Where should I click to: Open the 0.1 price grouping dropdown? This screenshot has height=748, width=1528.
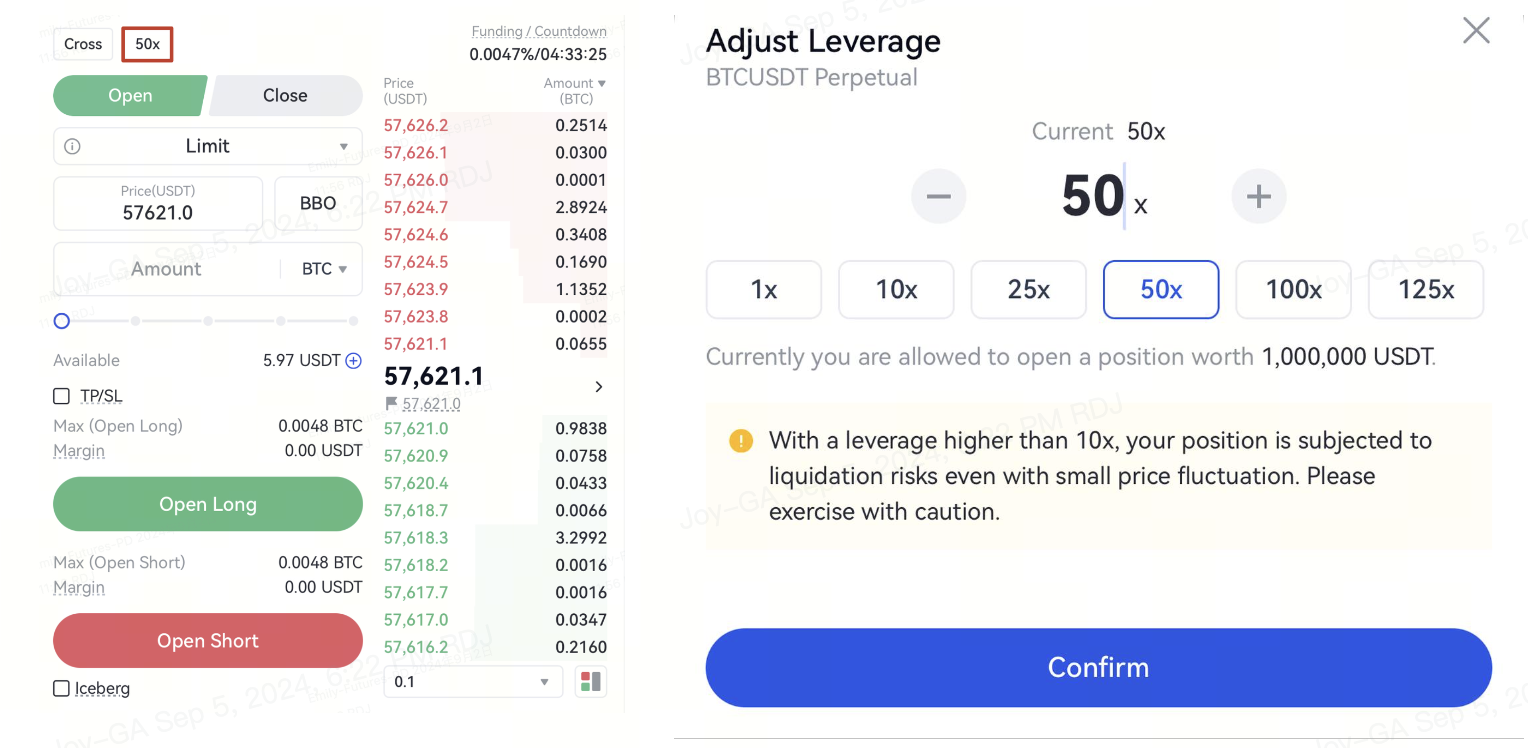pyautogui.click(x=472, y=682)
